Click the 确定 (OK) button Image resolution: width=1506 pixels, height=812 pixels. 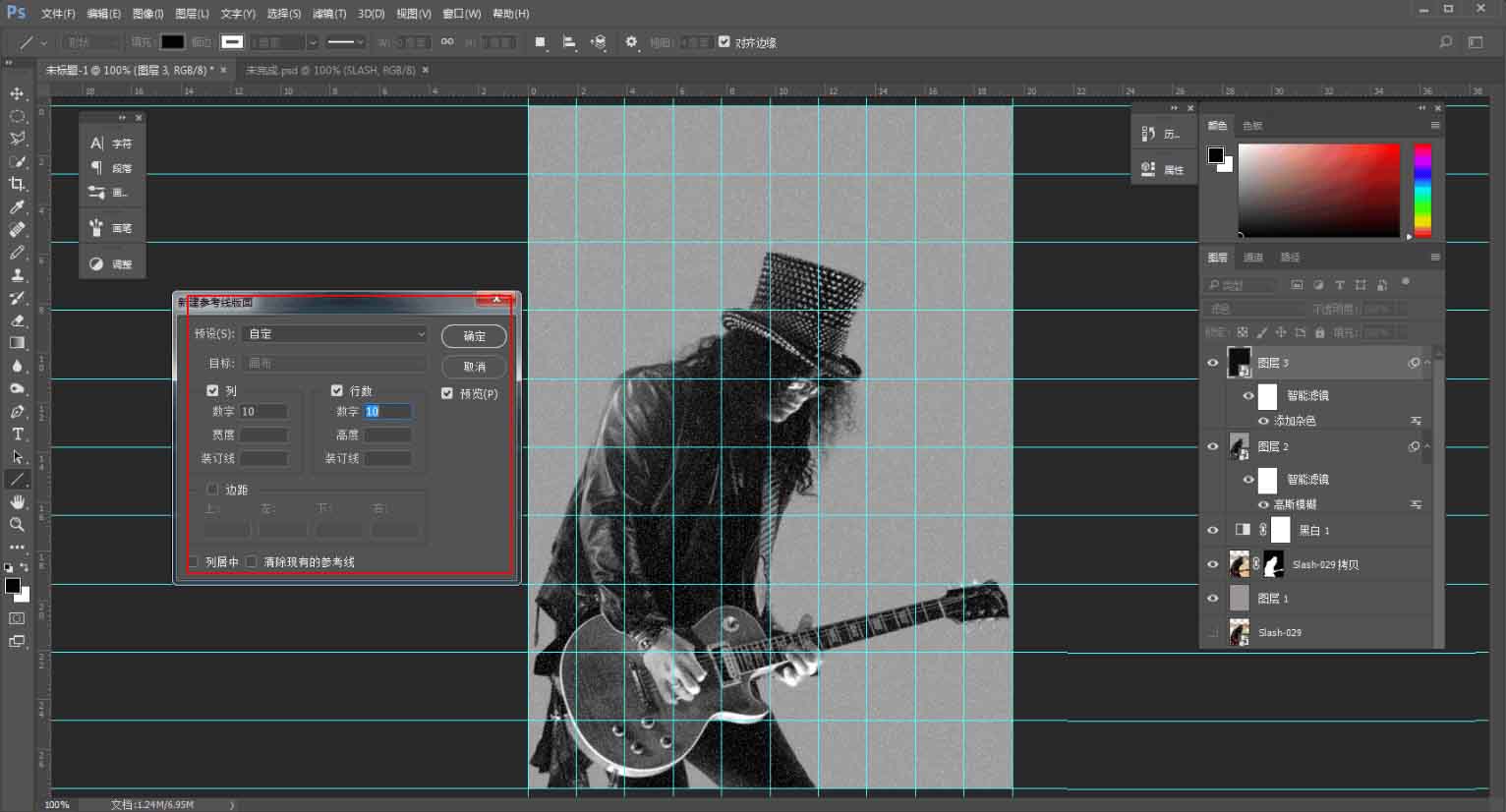[x=474, y=336]
